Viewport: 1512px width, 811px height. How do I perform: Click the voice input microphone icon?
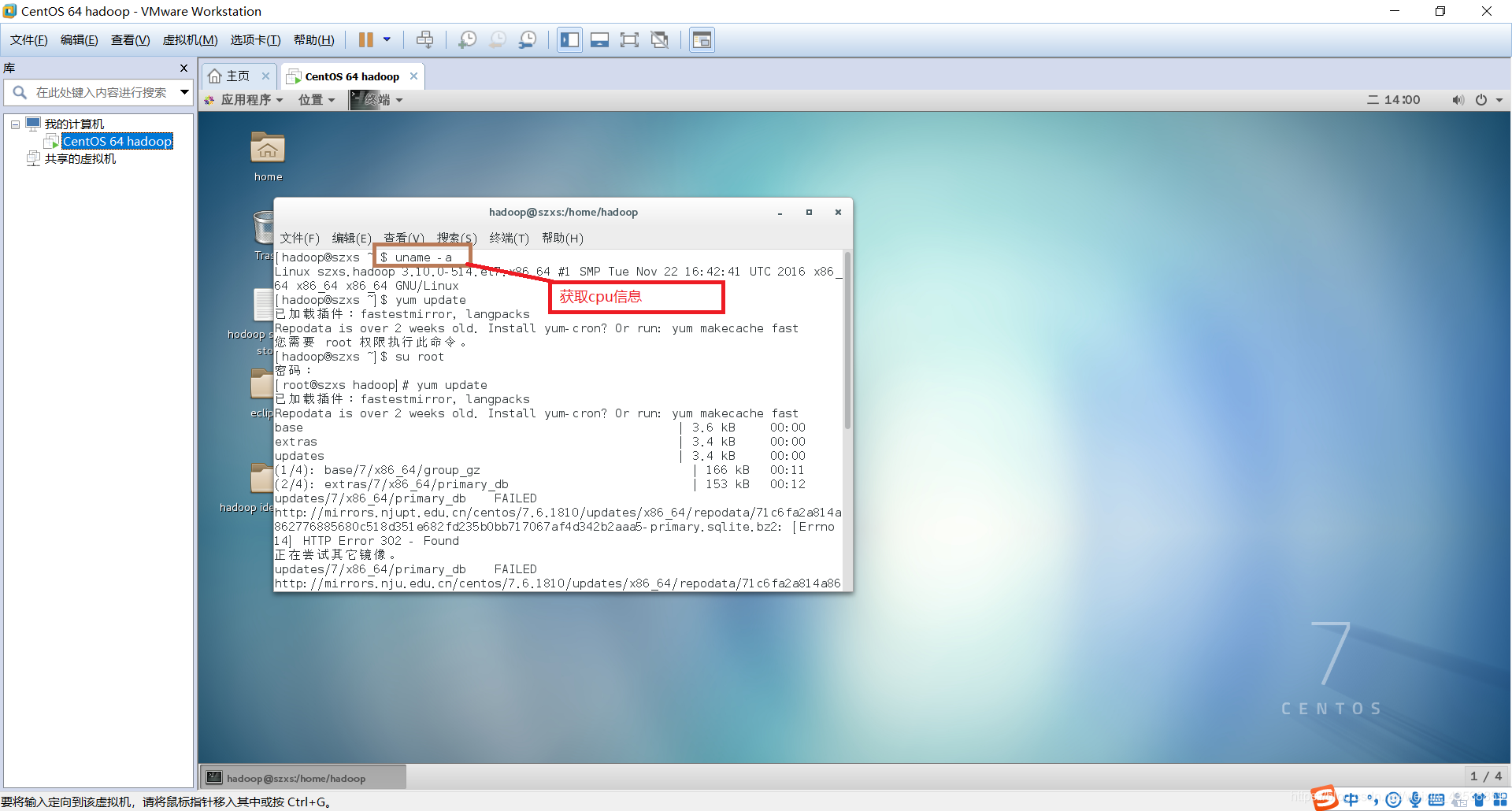pyautogui.click(x=1415, y=800)
